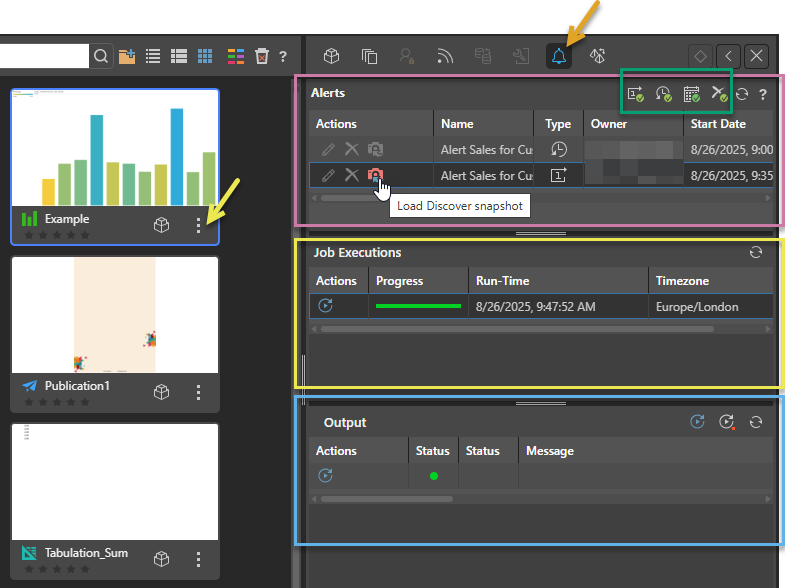Open the Example item's three-dot menu
This screenshot has width=785, height=588.
[199, 226]
